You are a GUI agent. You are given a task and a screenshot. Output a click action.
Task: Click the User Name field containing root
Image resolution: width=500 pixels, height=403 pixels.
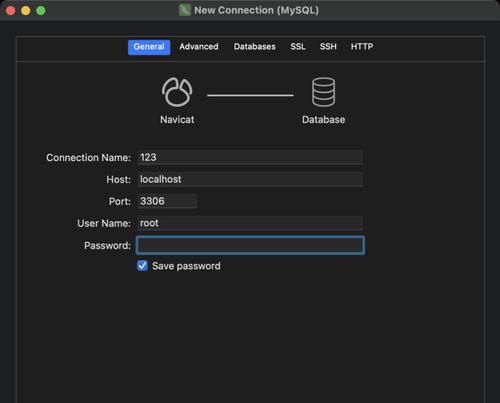250,223
